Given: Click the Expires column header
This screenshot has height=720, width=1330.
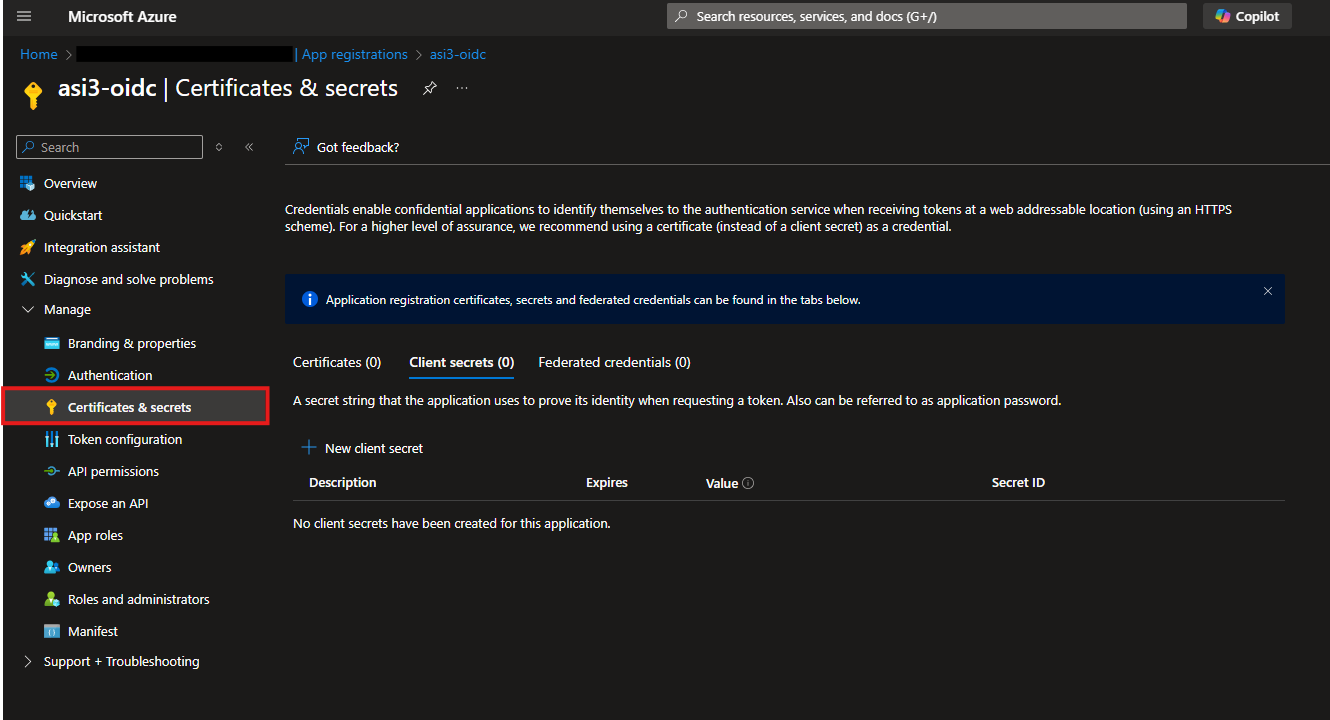Looking at the screenshot, I should pos(607,482).
